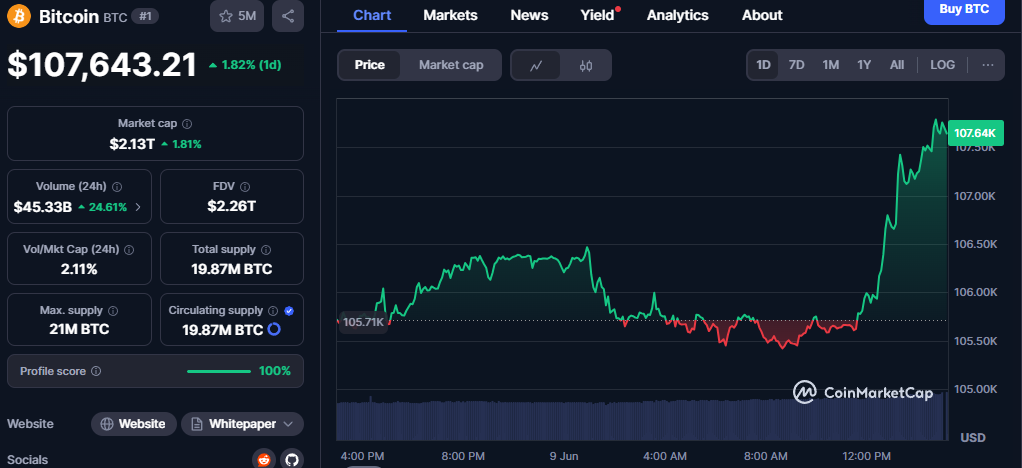Open the Yield tab
Screen dimensions: 1022x468
tap(598, 15)
